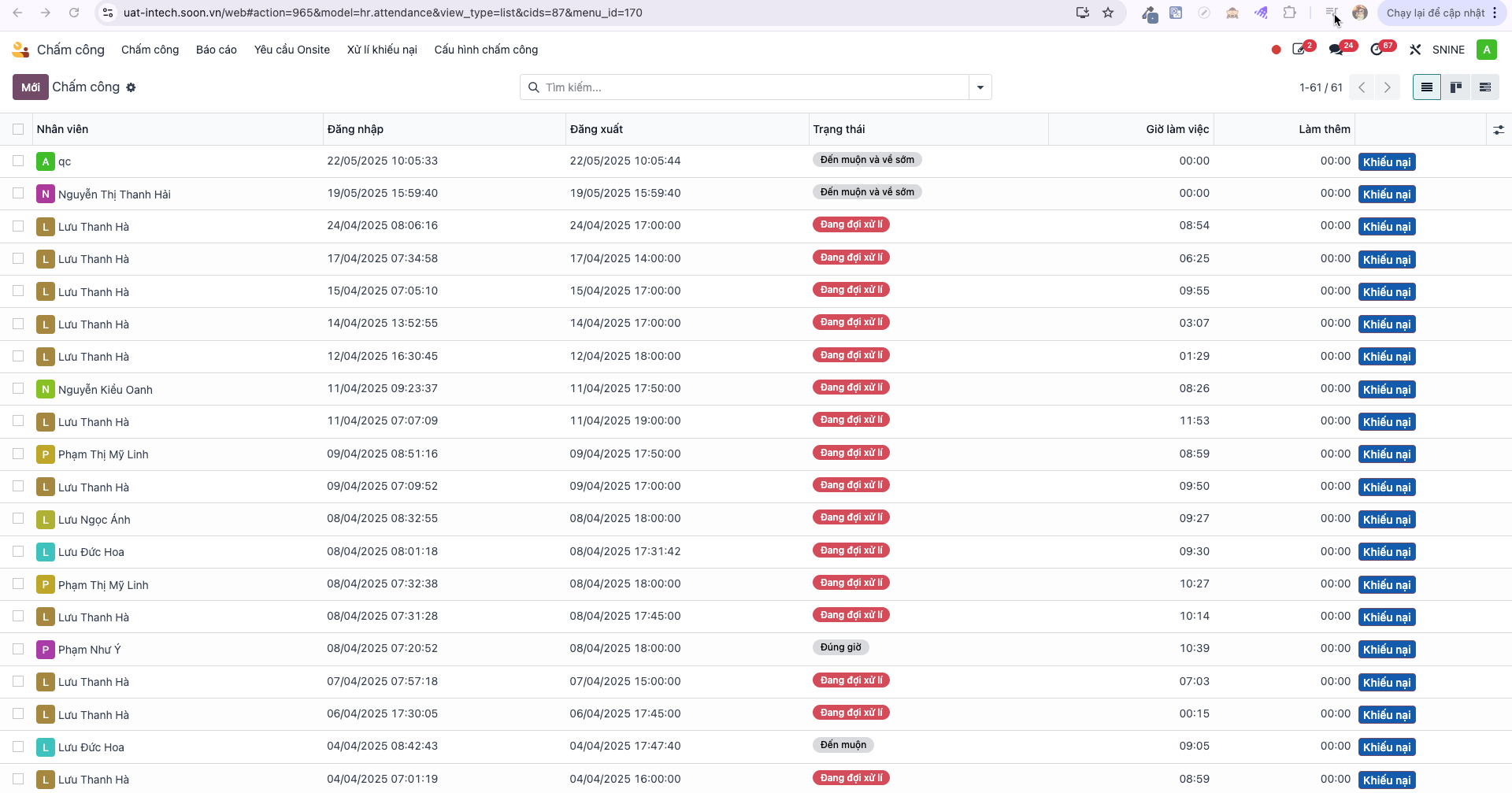Click the monkey extension icon
Screen dimensions: 1512x793
tap(1232, 13)
